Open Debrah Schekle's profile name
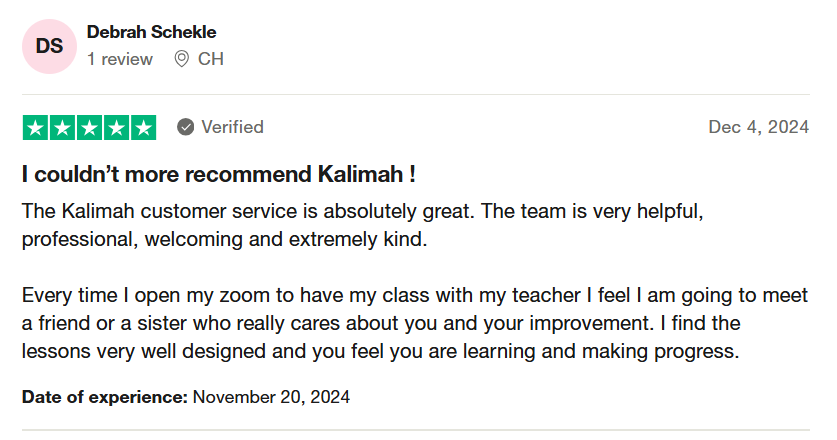The image size is (837, 440). click(x=152, y=32)
